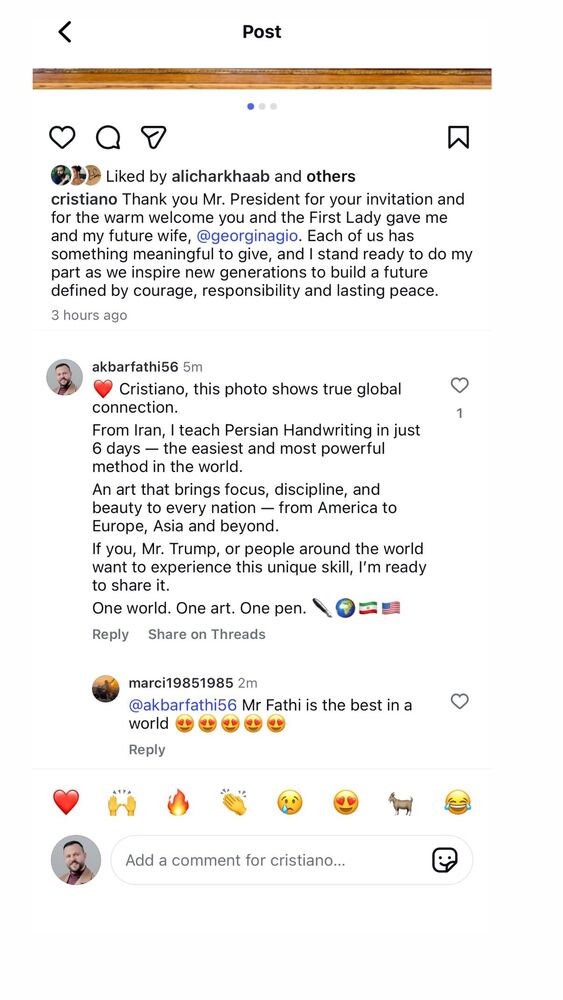This screenshot has width=563, height=1000.
Task: Insert clapping hands emoji reaction
Action: 234,802
